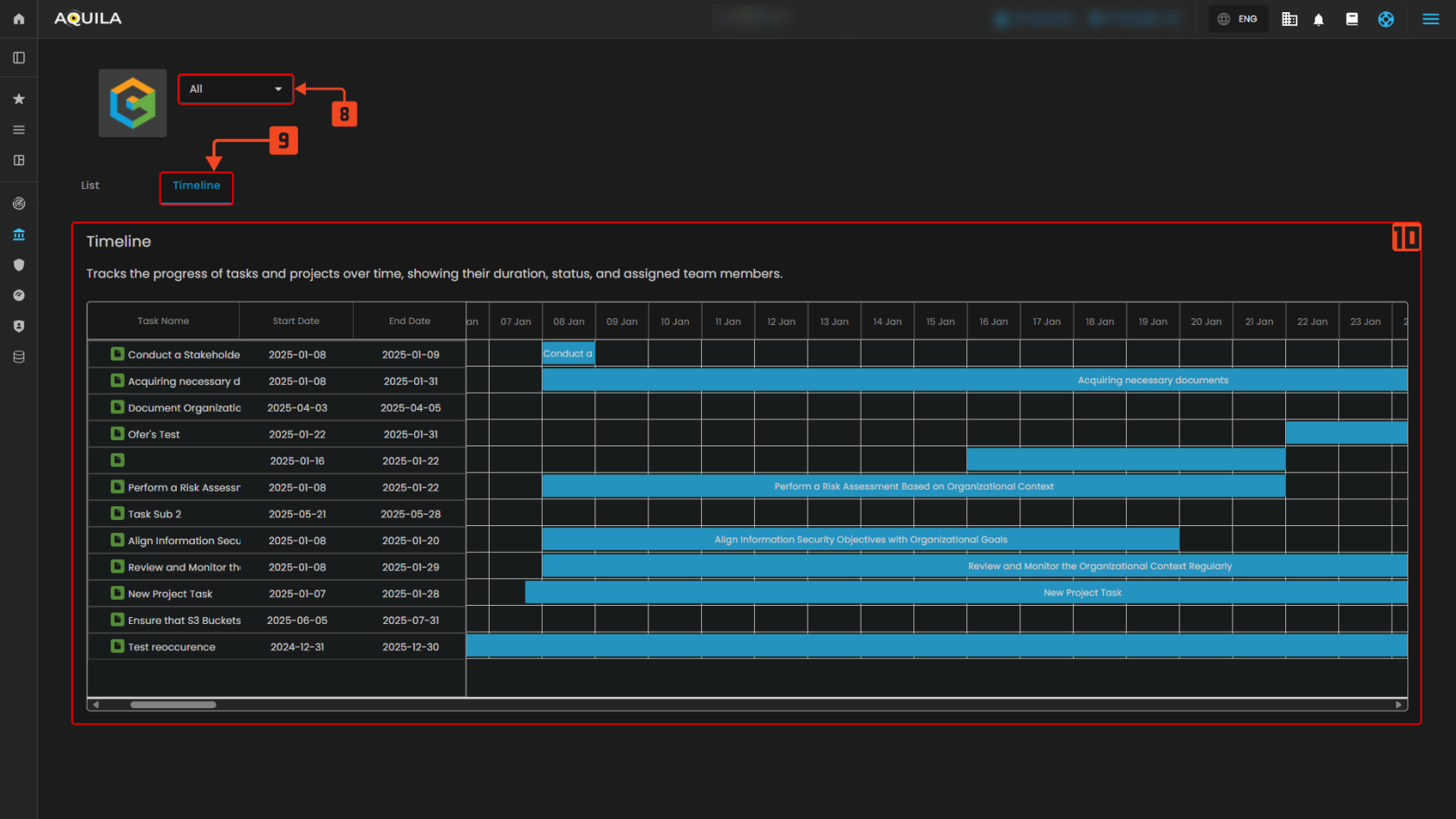The width and height of the screenshot is (1456, 819).
Task: Switch to the List tab
Action: pyautogui.click(x=90, y=185)
